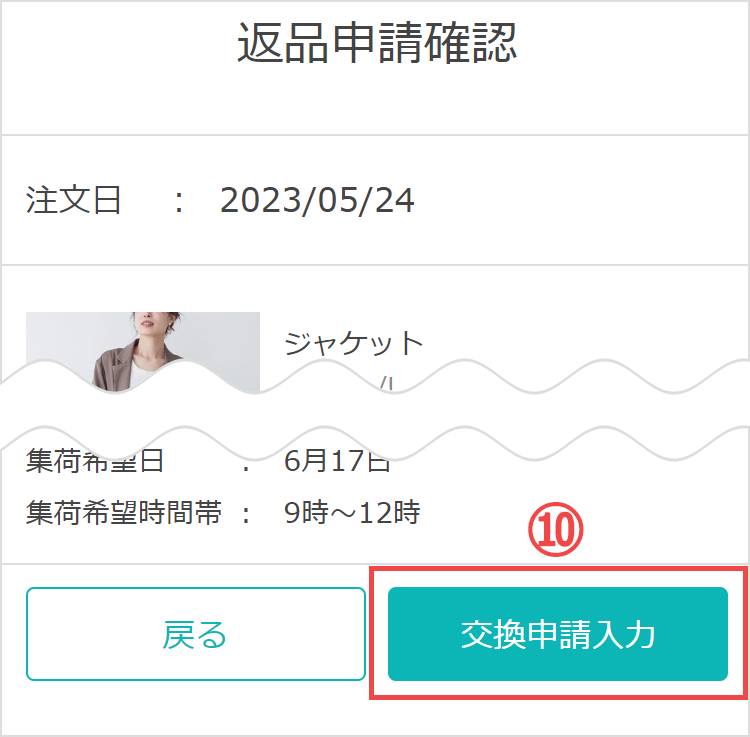Click the colon after 注文日
This screenshot has height=737, width=750.
coord(178,202)
